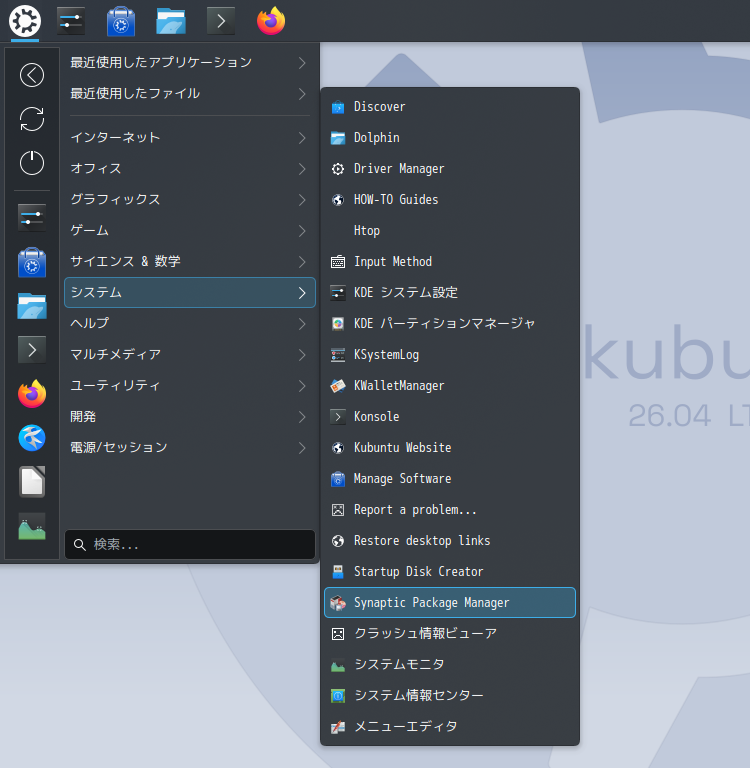
Task: Click the Startup Disk Creator icon
Action: [338, 572]
